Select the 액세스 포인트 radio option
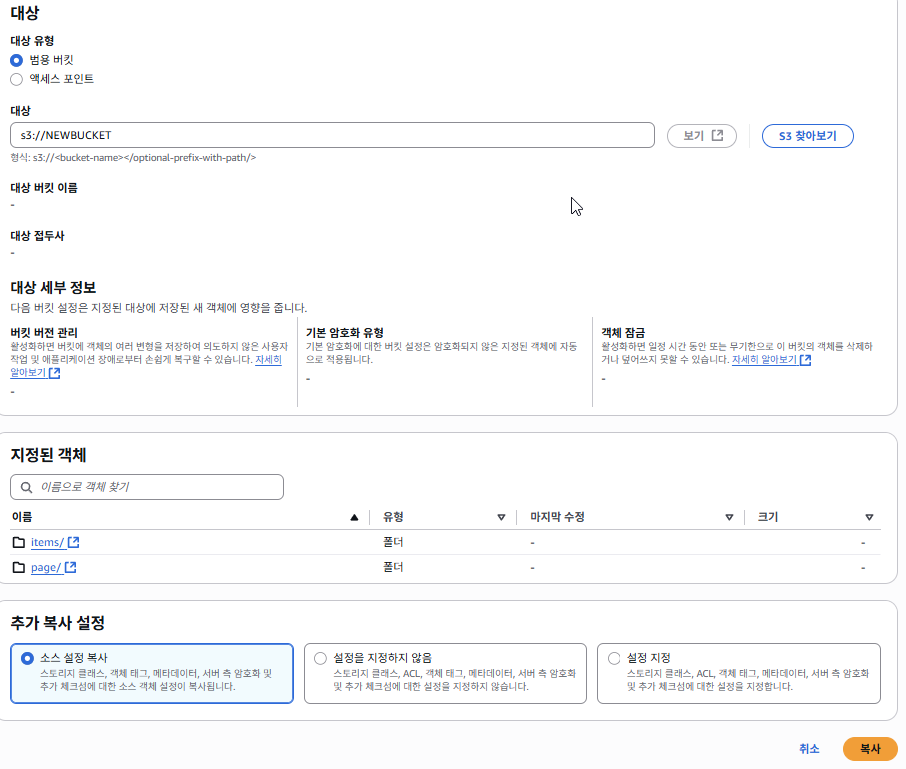906x769 pixels. pyautogui.click(x=16, y=79)
